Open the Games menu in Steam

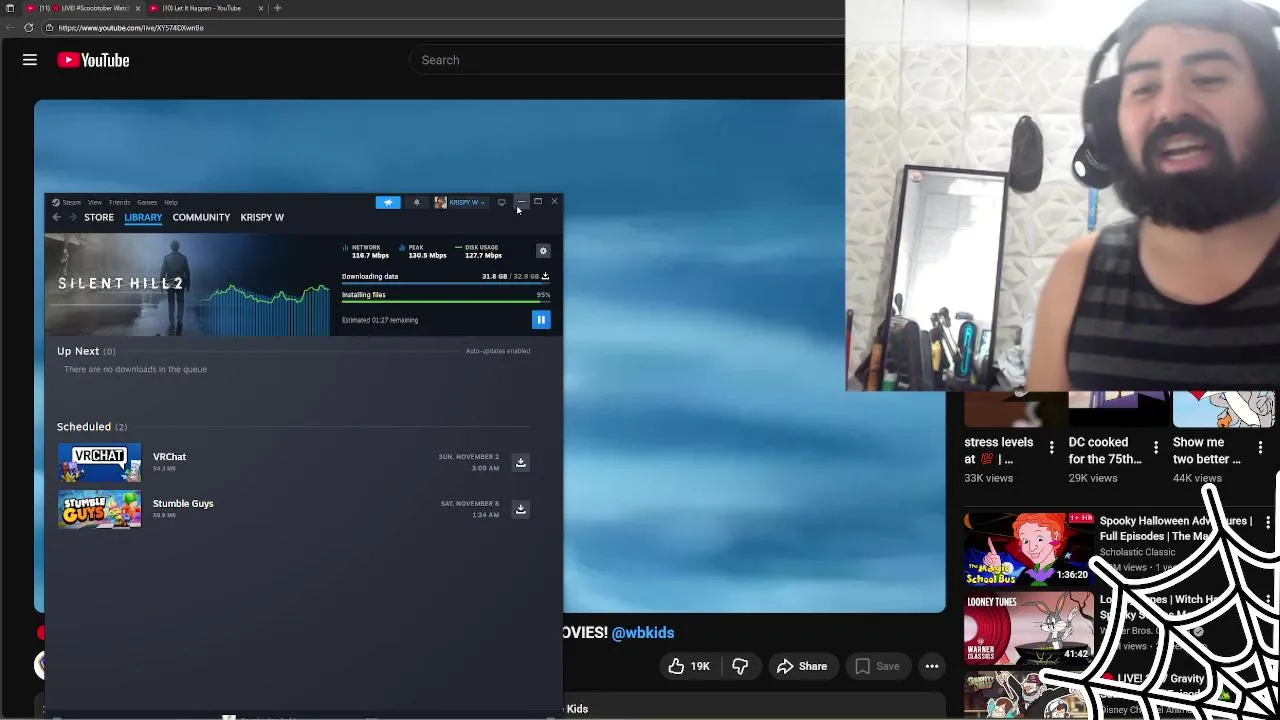point(147,202)
